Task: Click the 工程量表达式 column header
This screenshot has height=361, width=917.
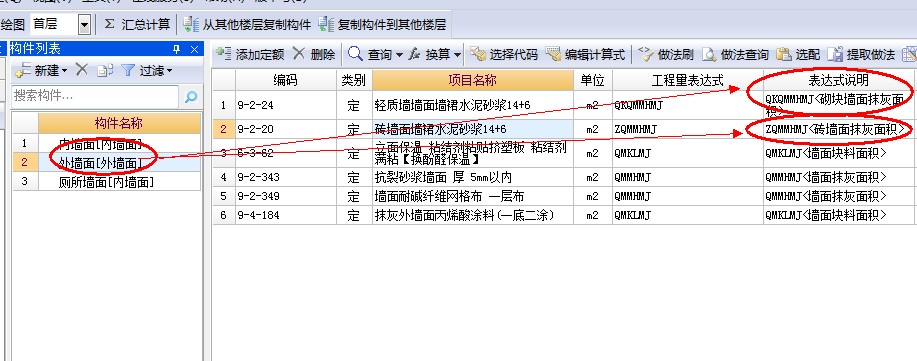Action: pyautogui.click(x=688, y=80)
